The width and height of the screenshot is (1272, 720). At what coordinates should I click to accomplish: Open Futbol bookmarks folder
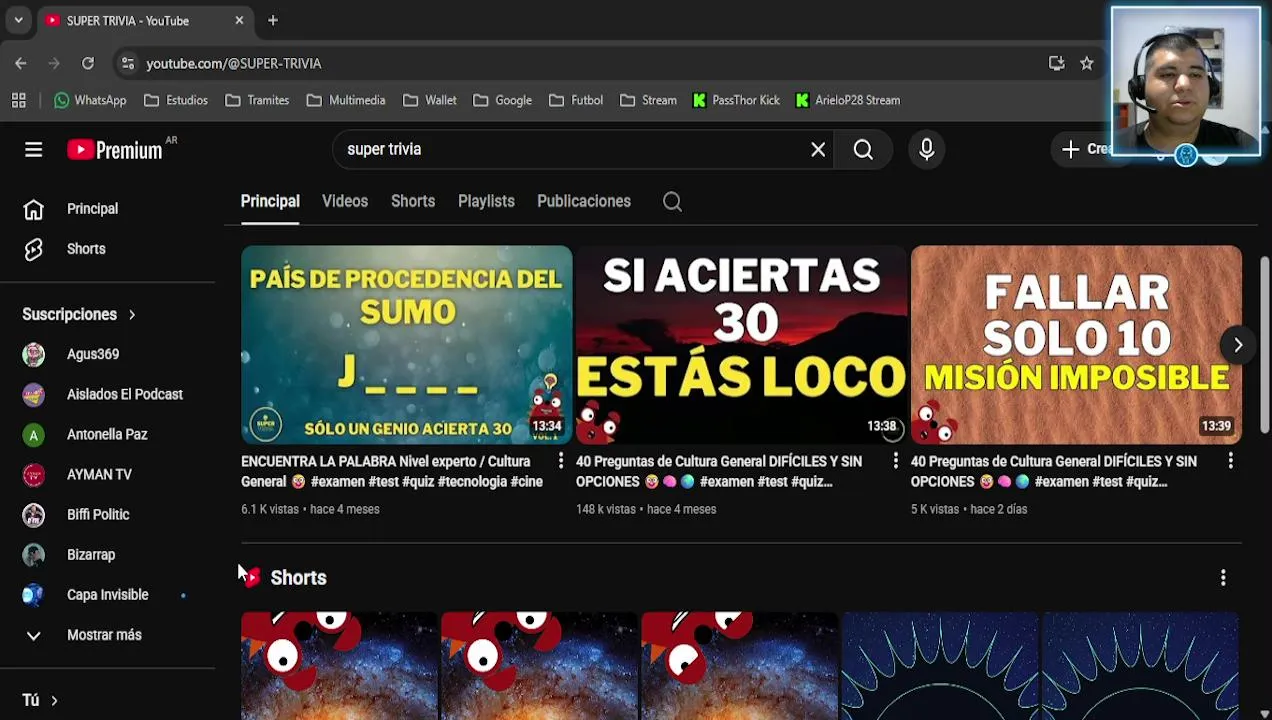pos(576,100)
